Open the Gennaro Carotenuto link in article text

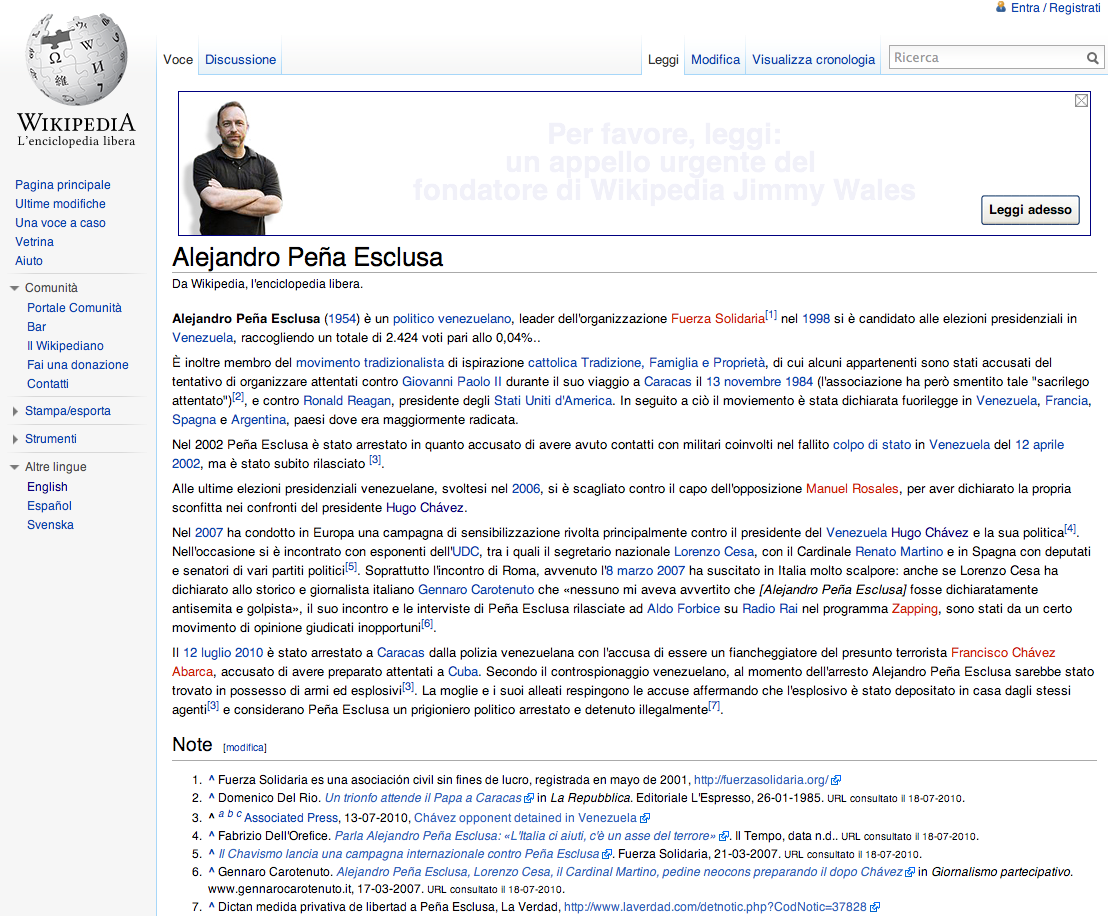476,590
